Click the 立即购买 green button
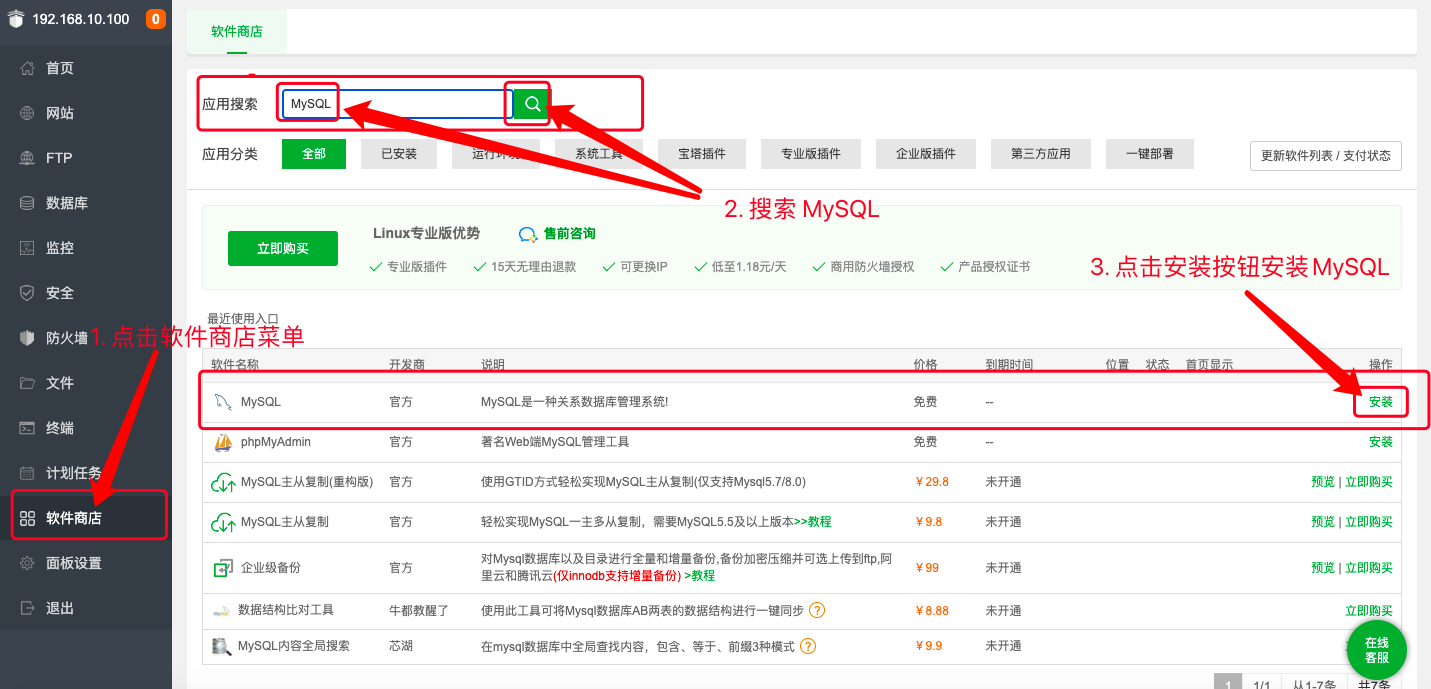Viewport: 1431px width, 689px height. (283, 248)
